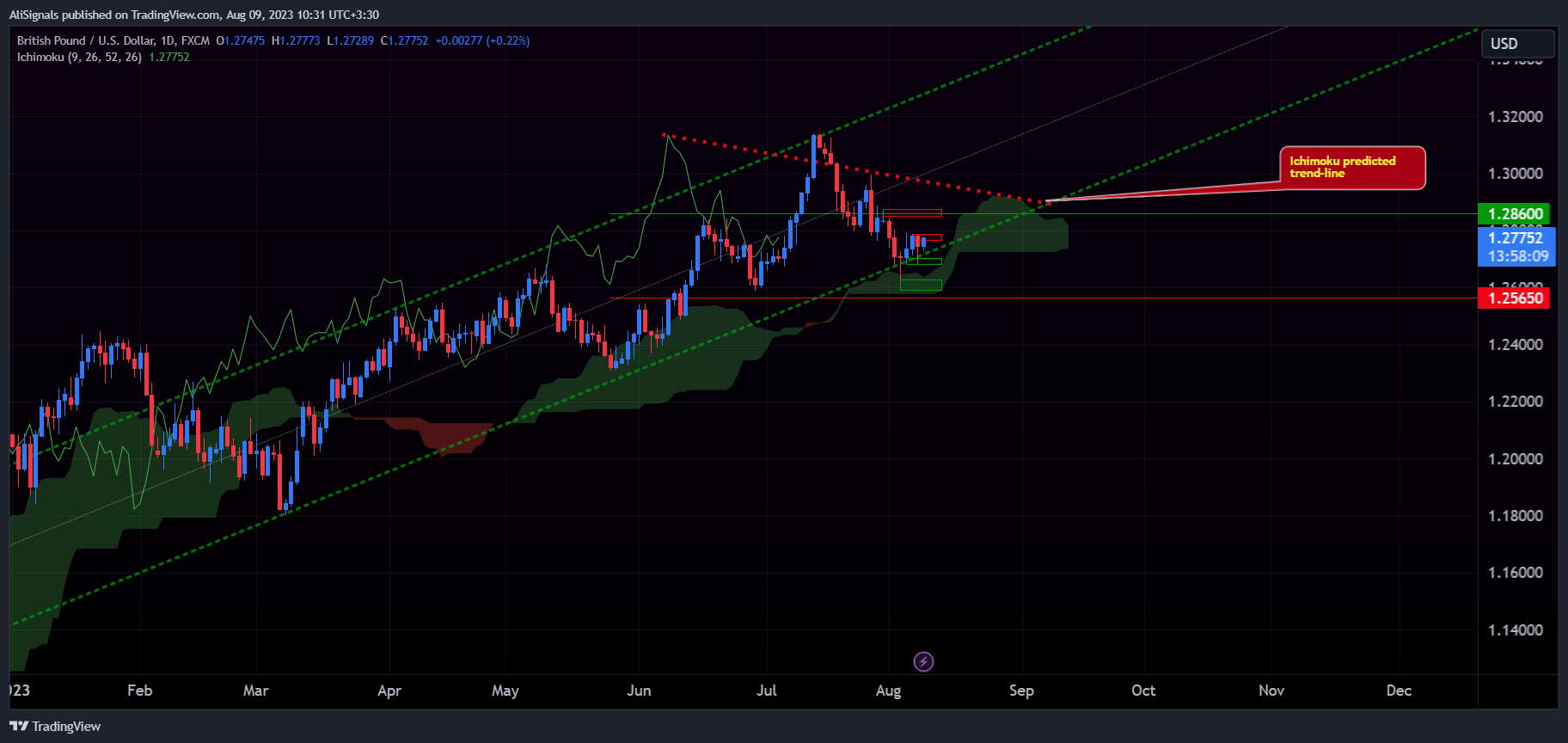Click the 1.14000 price scale value

1516,630
